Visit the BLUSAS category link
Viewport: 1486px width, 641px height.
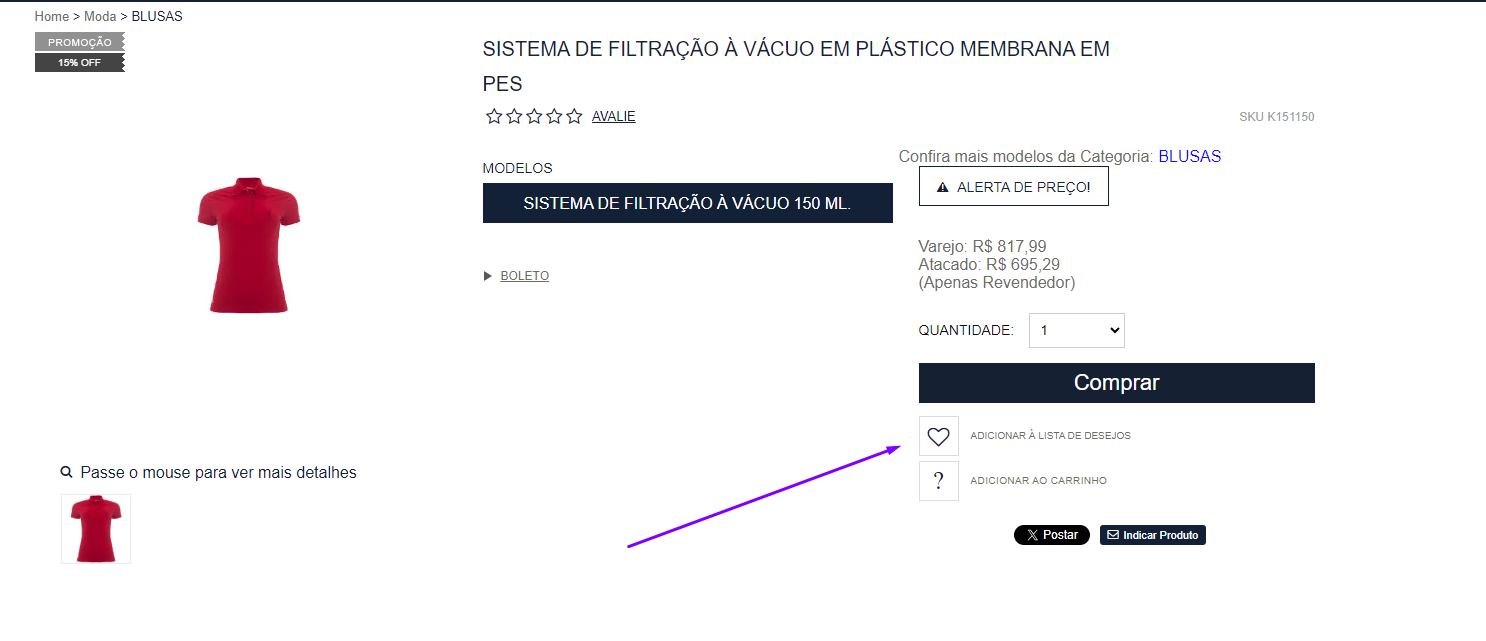coord(1190,156)
